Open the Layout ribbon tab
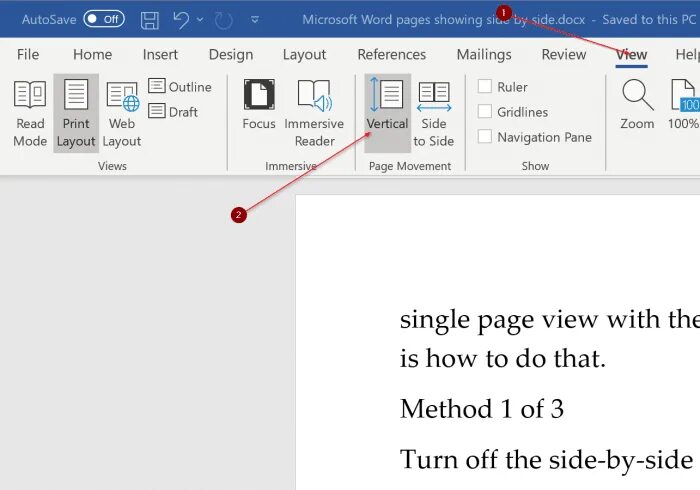 tap(304, 54)
